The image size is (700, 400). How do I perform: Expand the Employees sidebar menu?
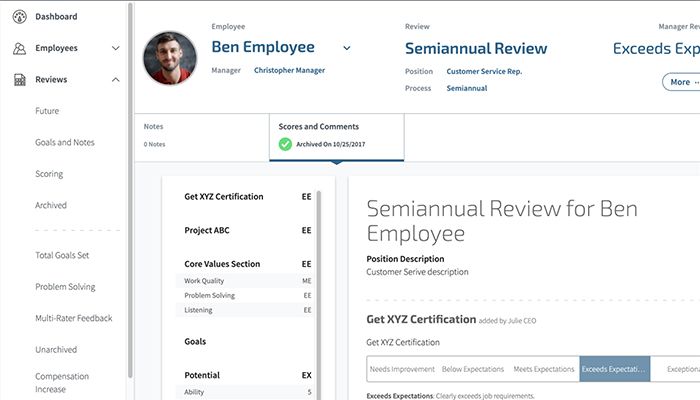tap(116, 48)
